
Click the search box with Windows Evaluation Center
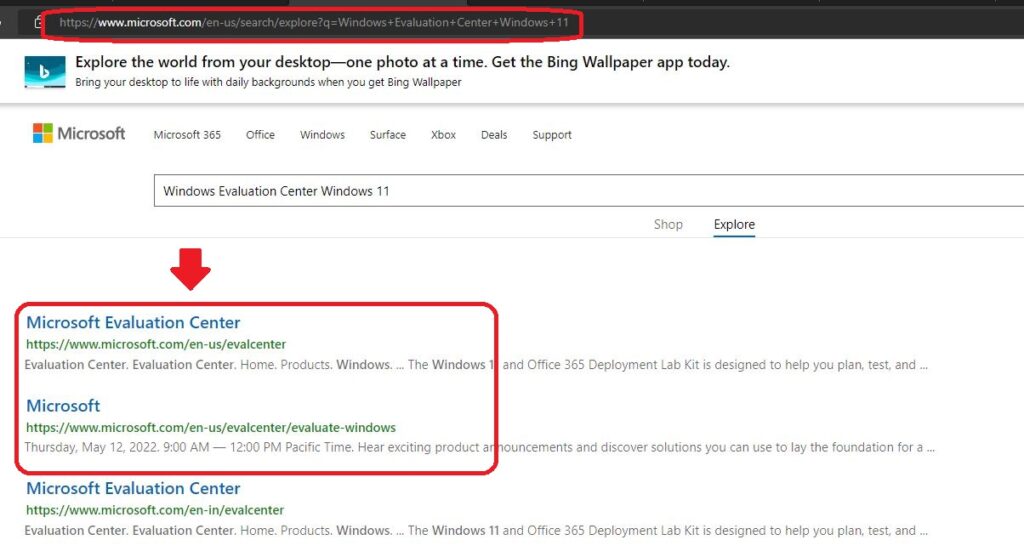[588, 191]
